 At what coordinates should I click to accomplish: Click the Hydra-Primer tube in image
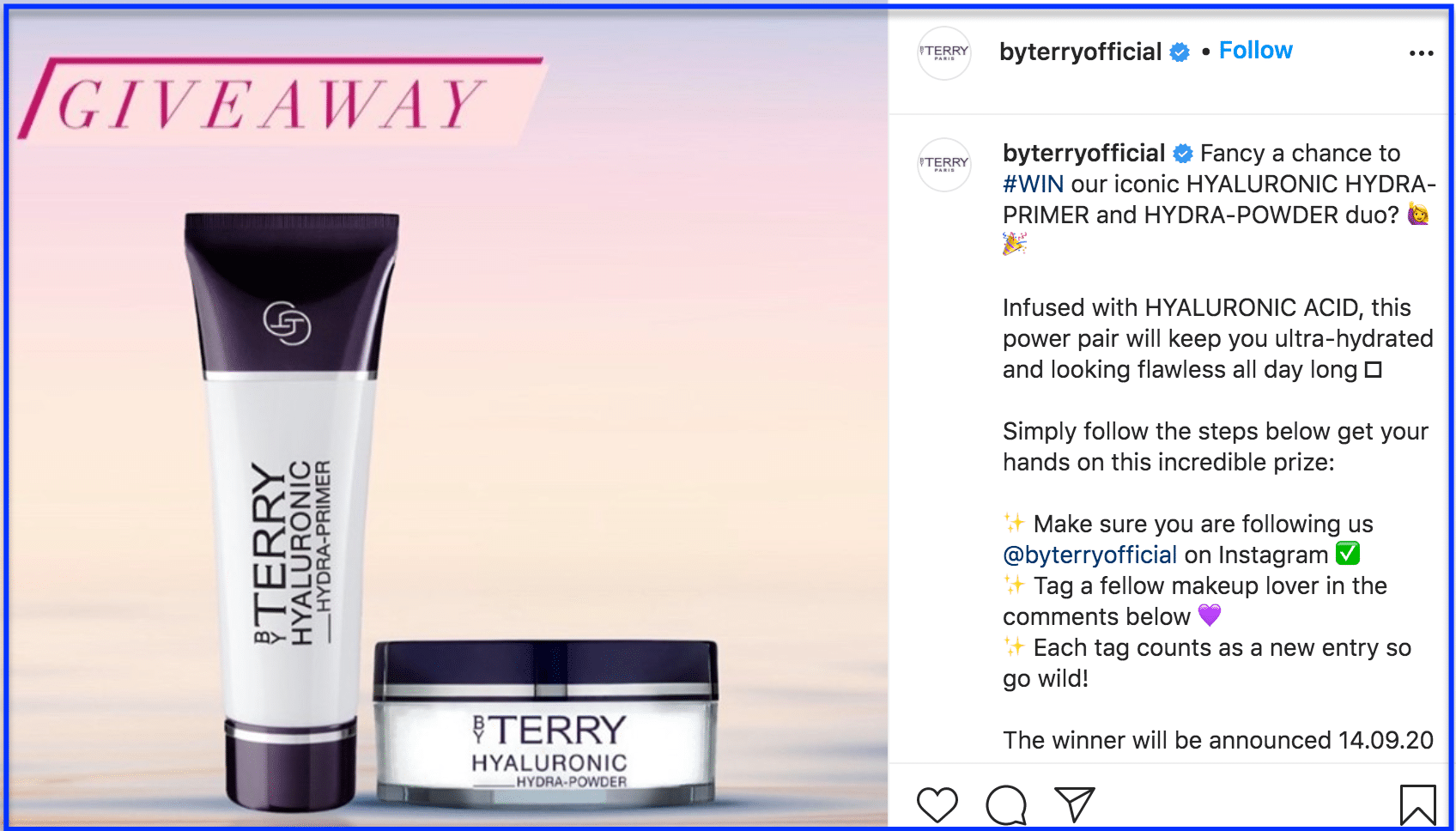[292, 511]
